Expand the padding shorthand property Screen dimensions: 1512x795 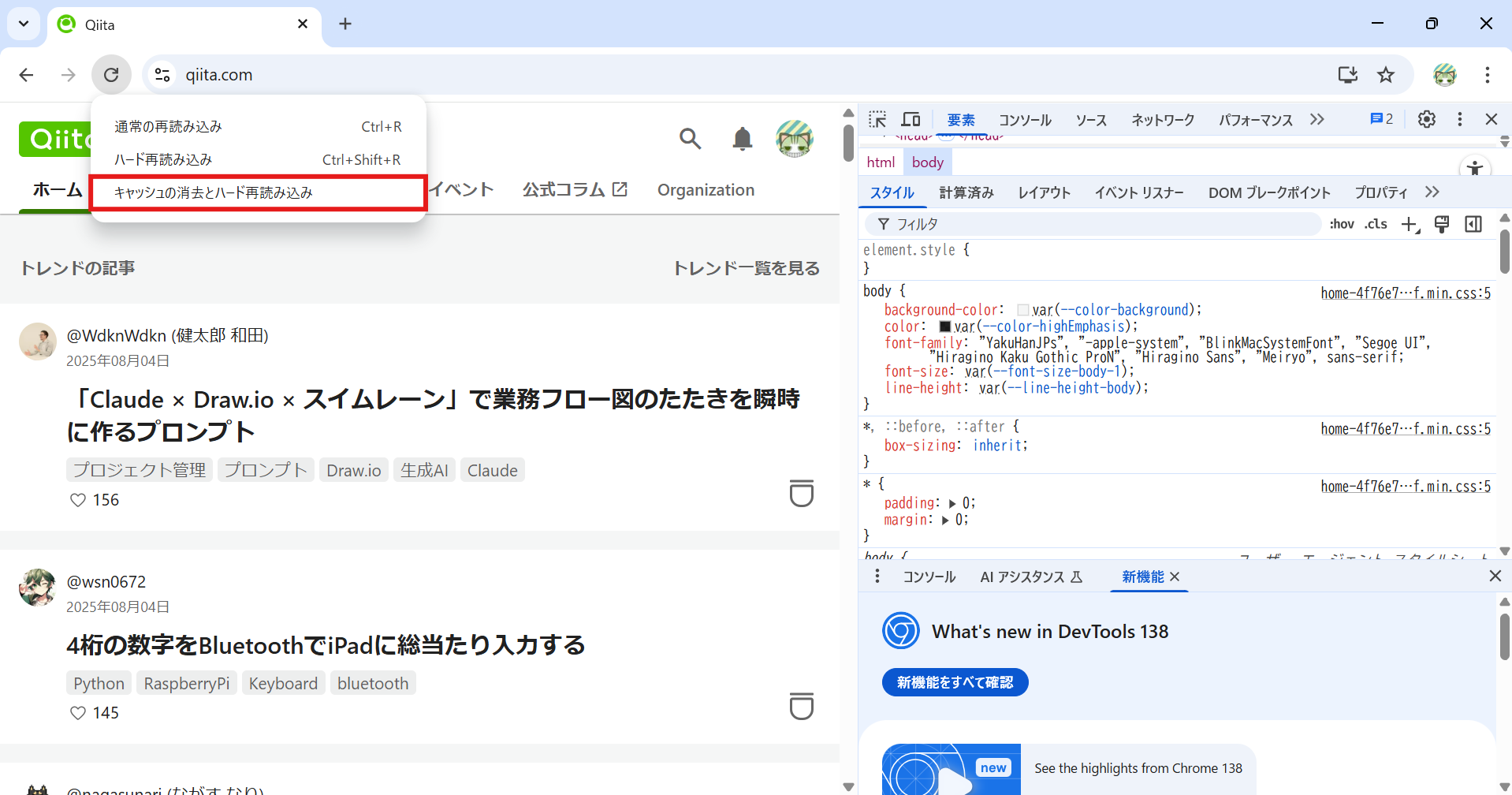coord(952,502)
